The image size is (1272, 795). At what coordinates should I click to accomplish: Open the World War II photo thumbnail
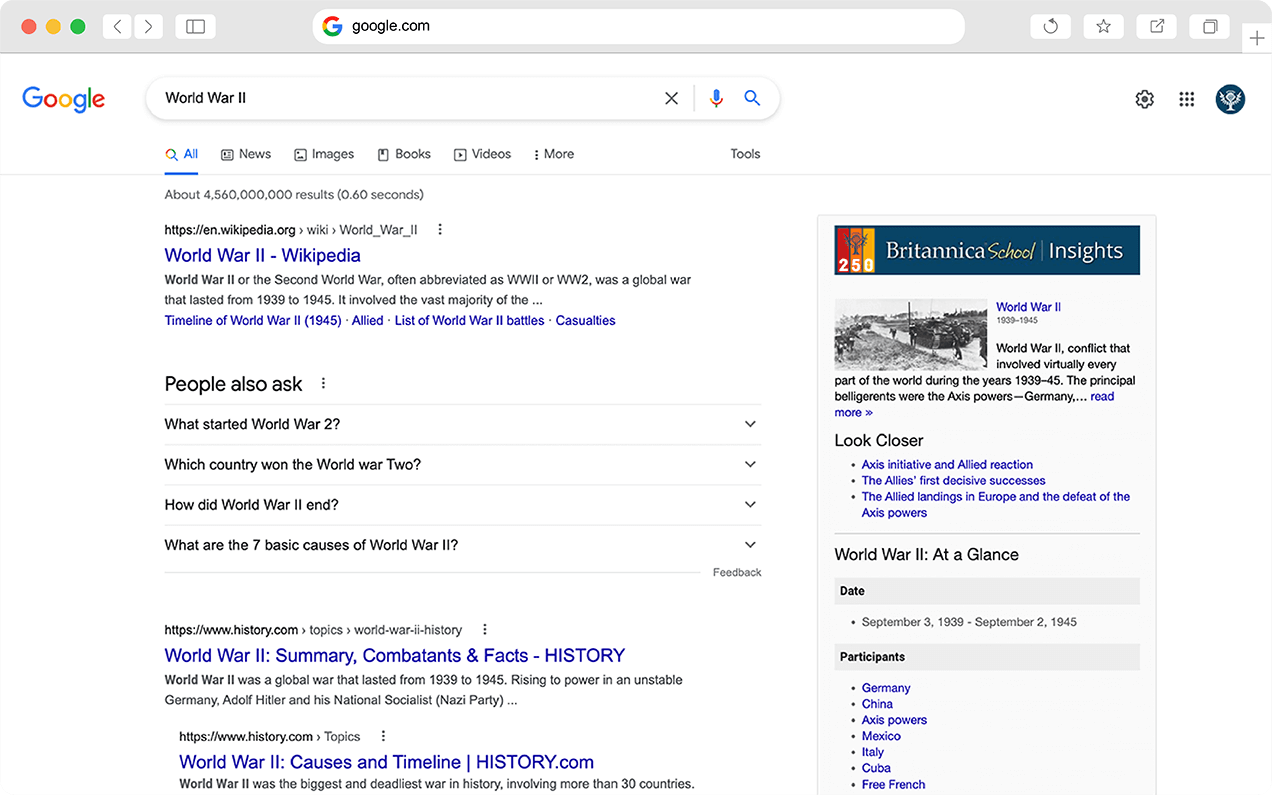click(x=911, y=335)
